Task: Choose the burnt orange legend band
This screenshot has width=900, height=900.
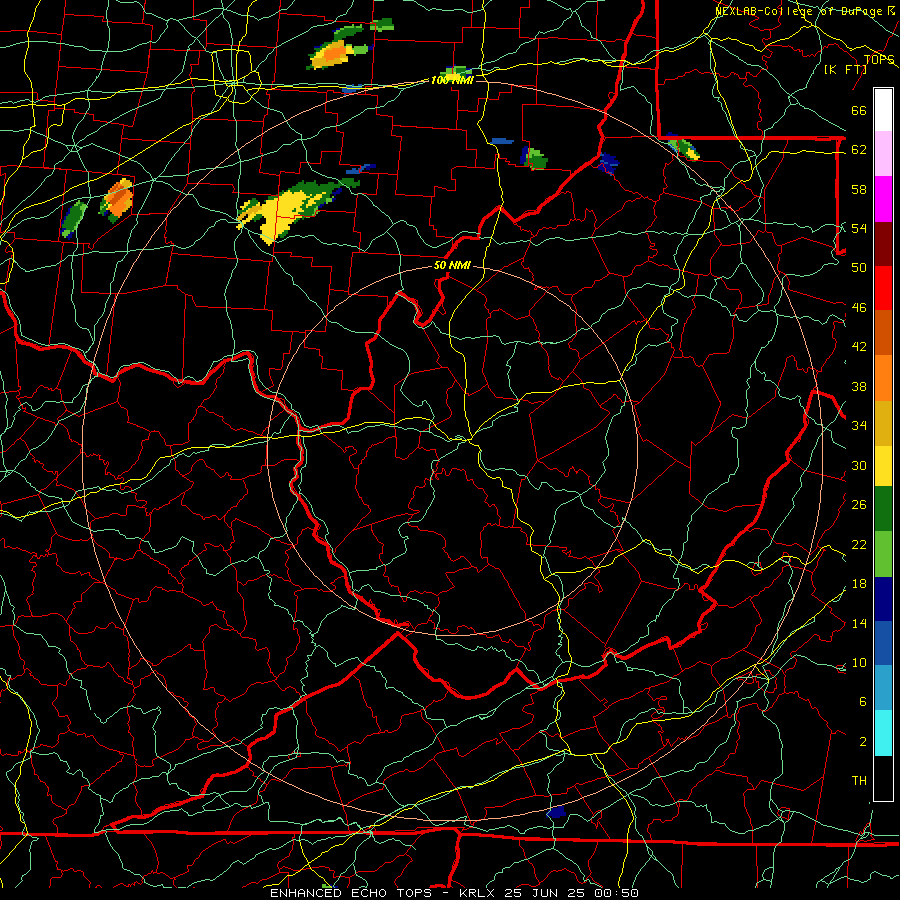Action: click(883, 332)
